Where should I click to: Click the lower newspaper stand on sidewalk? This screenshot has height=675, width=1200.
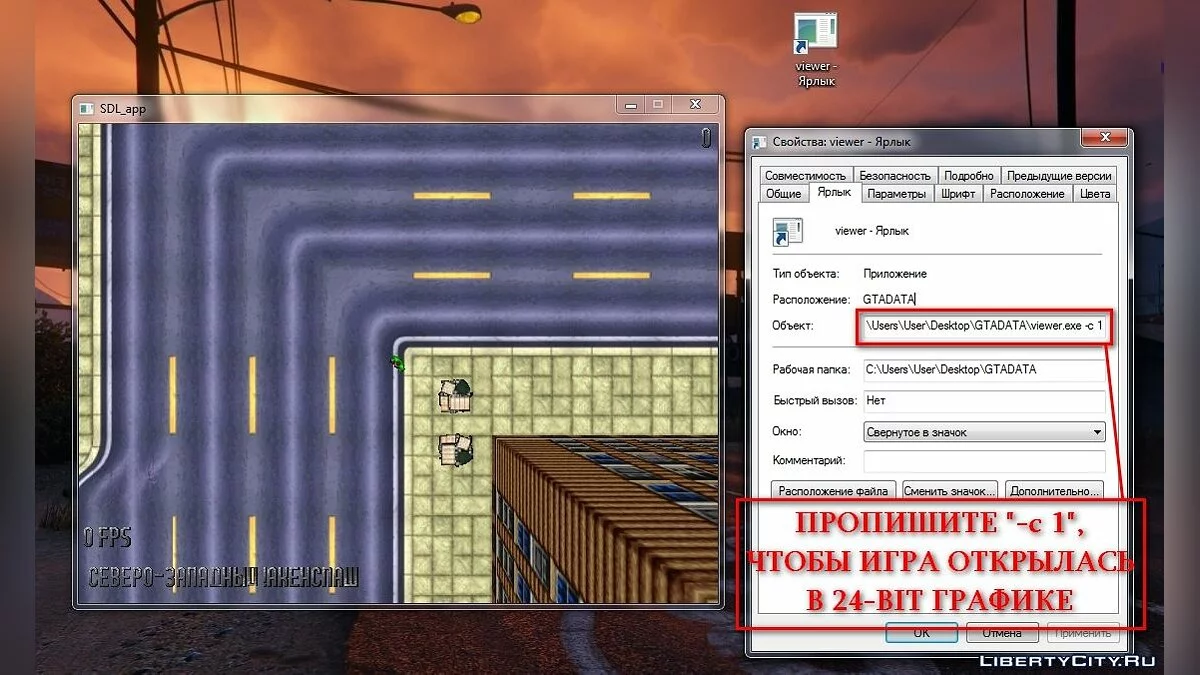click(x=455, y=449)
